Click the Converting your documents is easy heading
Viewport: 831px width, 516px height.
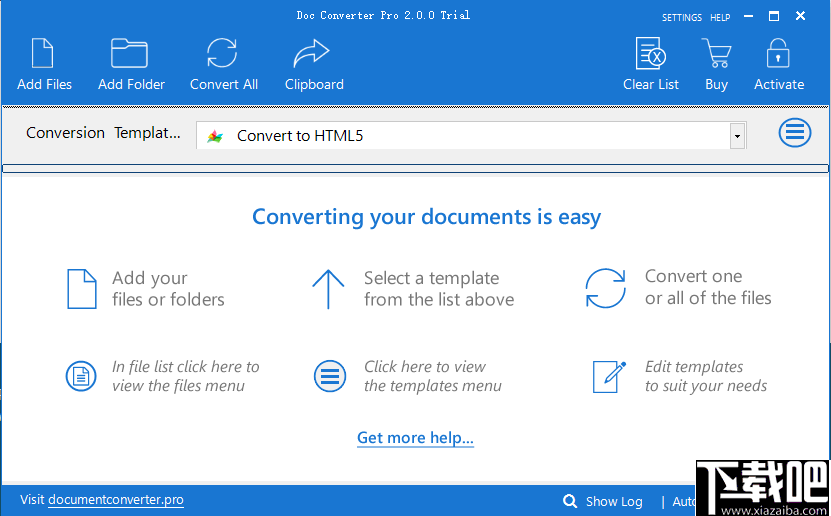tap(427, 217)
